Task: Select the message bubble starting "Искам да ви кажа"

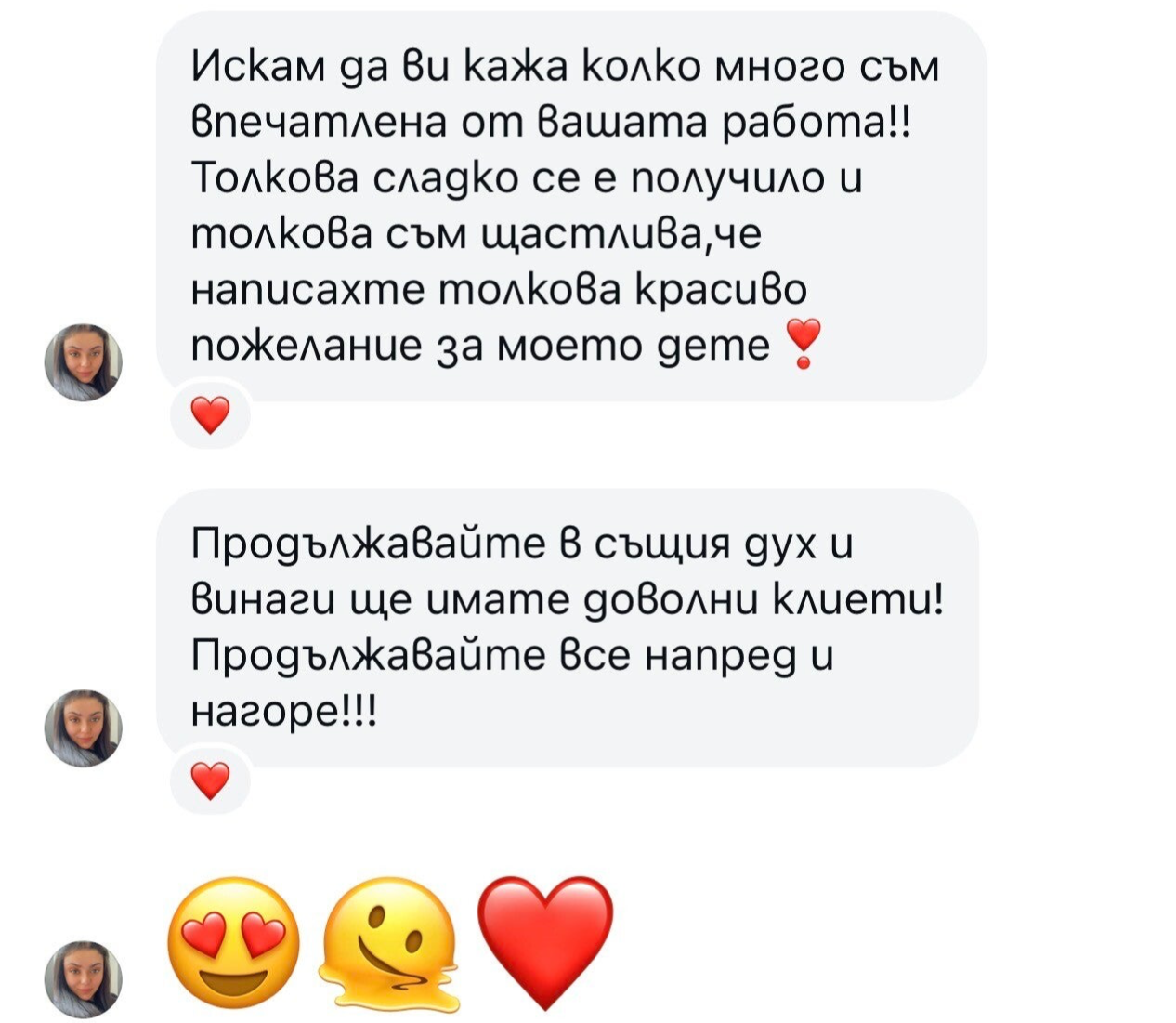Action: pos(571,207)
